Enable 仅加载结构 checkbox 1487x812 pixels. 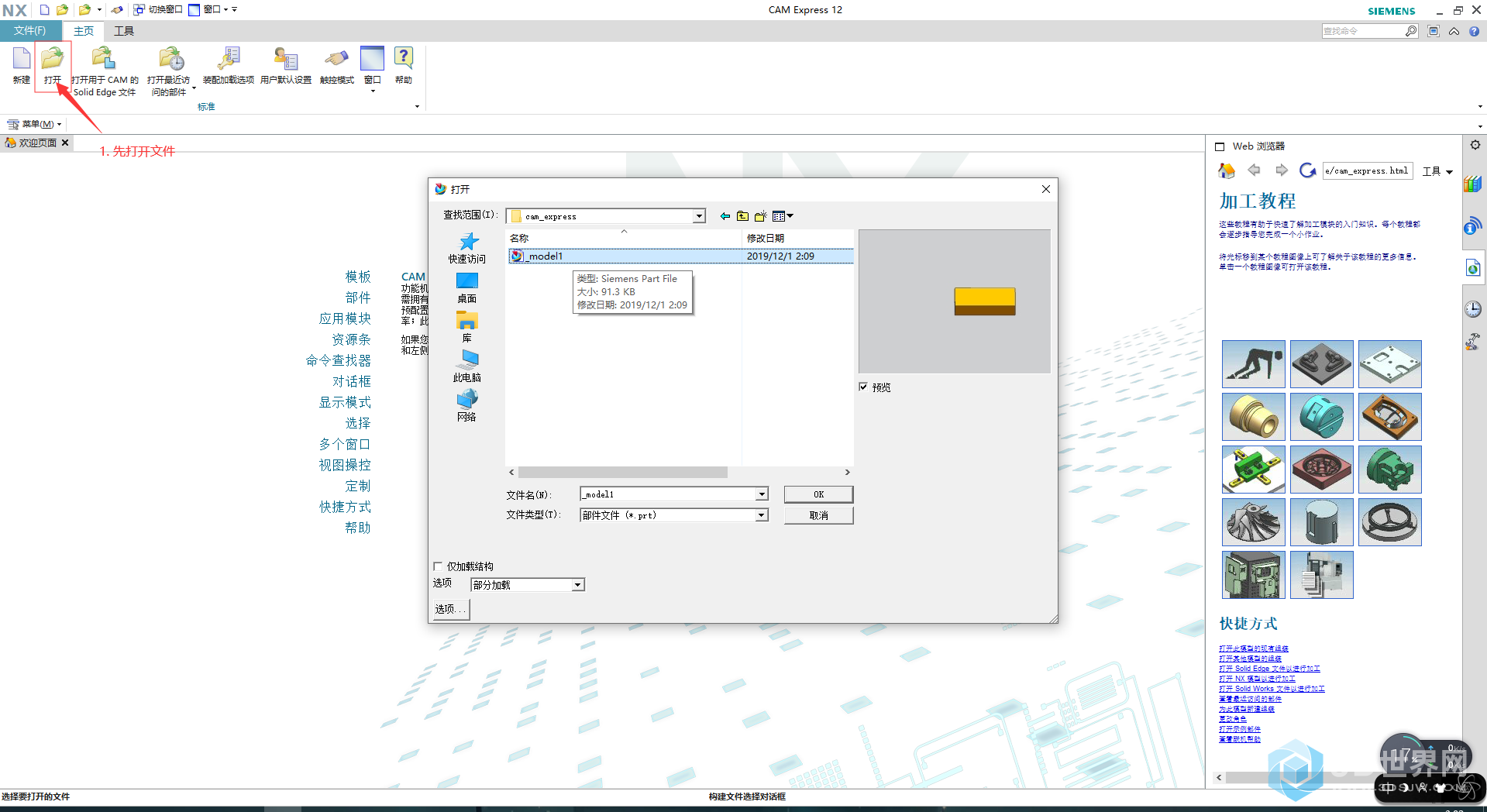438,566
